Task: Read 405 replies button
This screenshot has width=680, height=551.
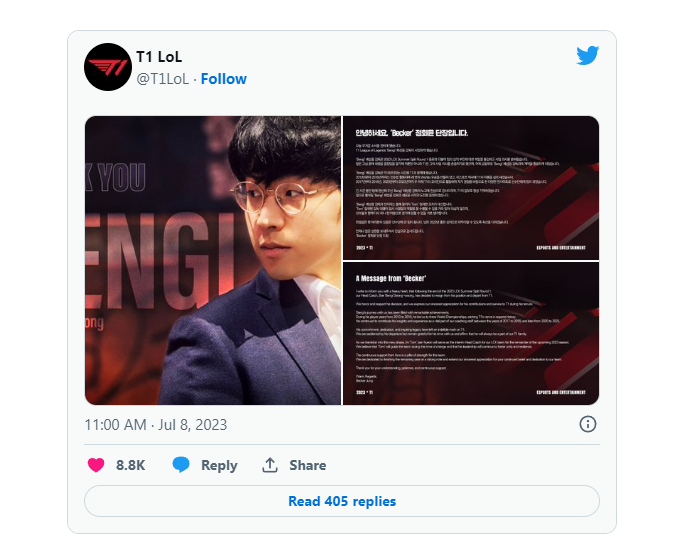Action: 342,501
